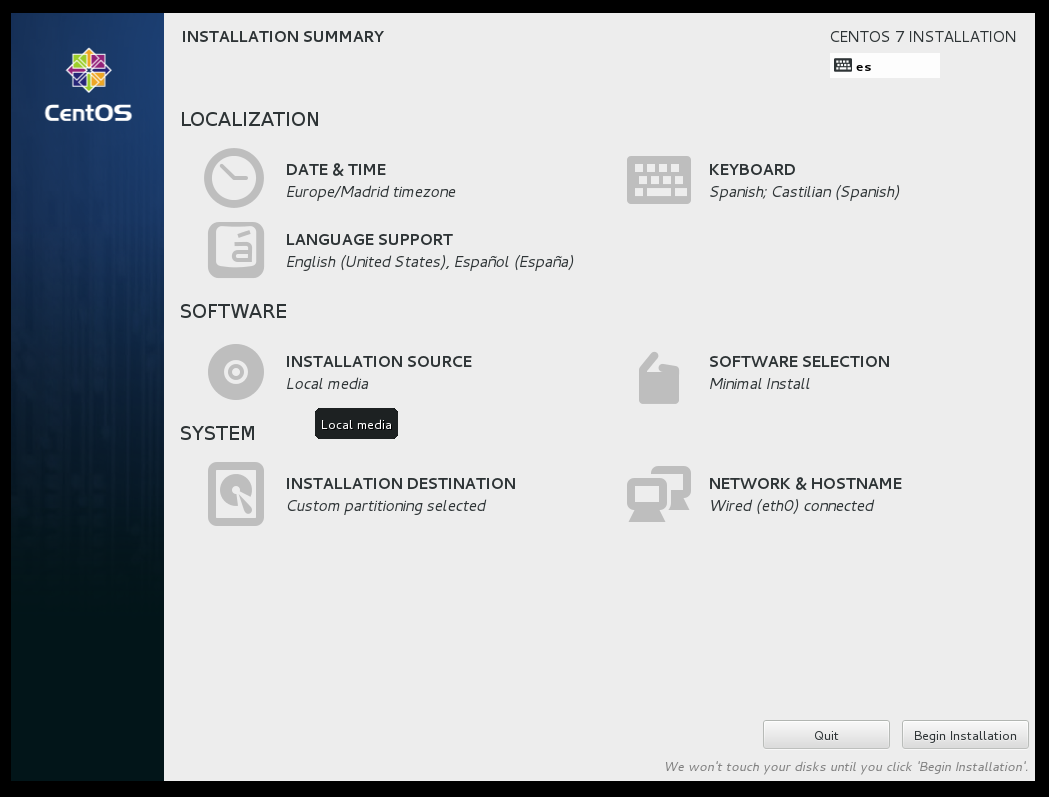Click the 'LOCALIZATION' section heading
Screen dimensions: 1049x797
pos(250,119)
